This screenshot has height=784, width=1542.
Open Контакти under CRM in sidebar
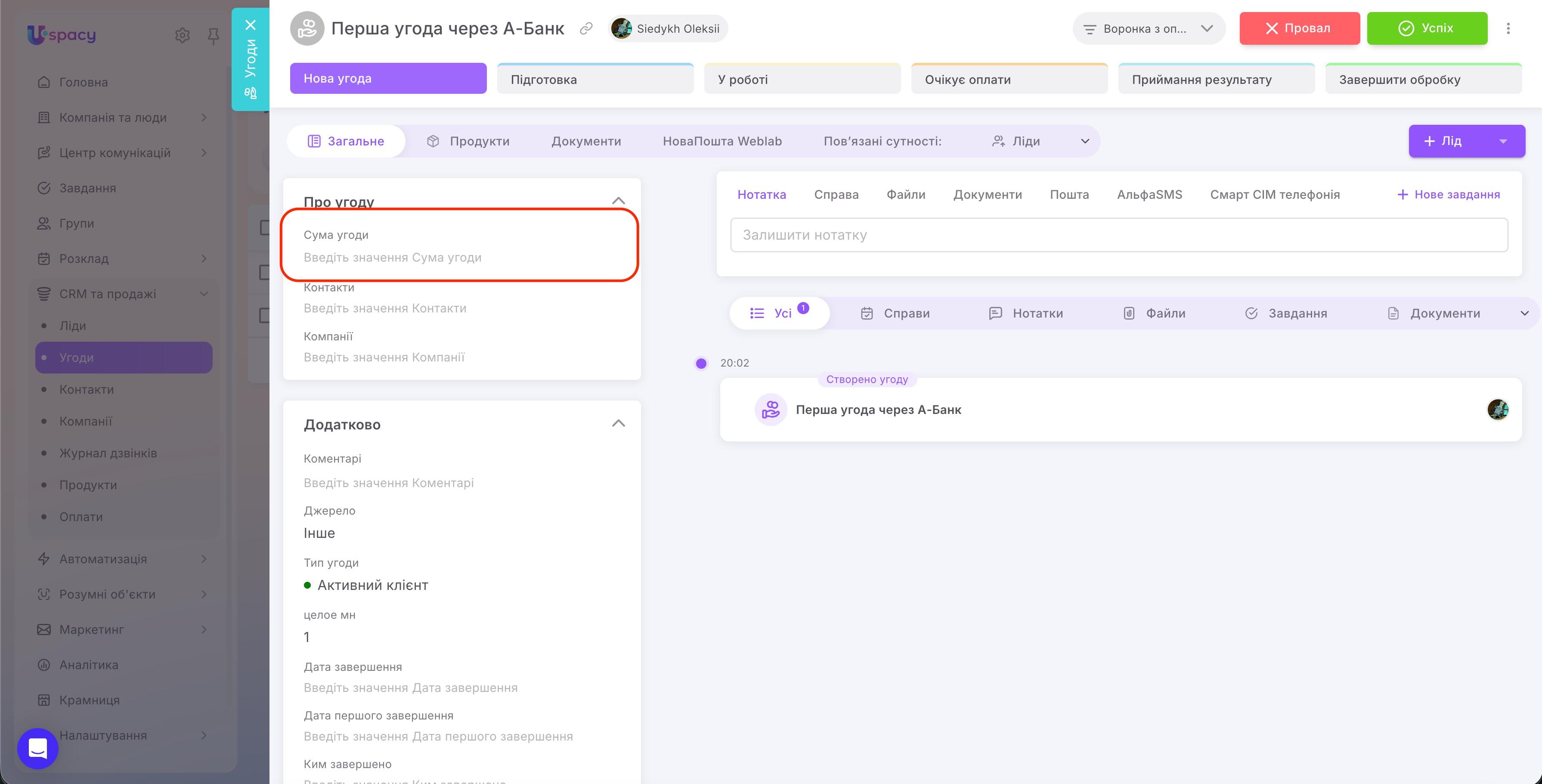(x=86, y=389)
